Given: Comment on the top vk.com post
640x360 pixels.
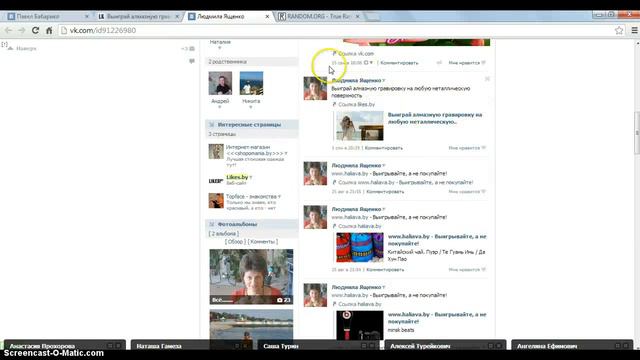Looking at the screenshot, I should (399, 63).
